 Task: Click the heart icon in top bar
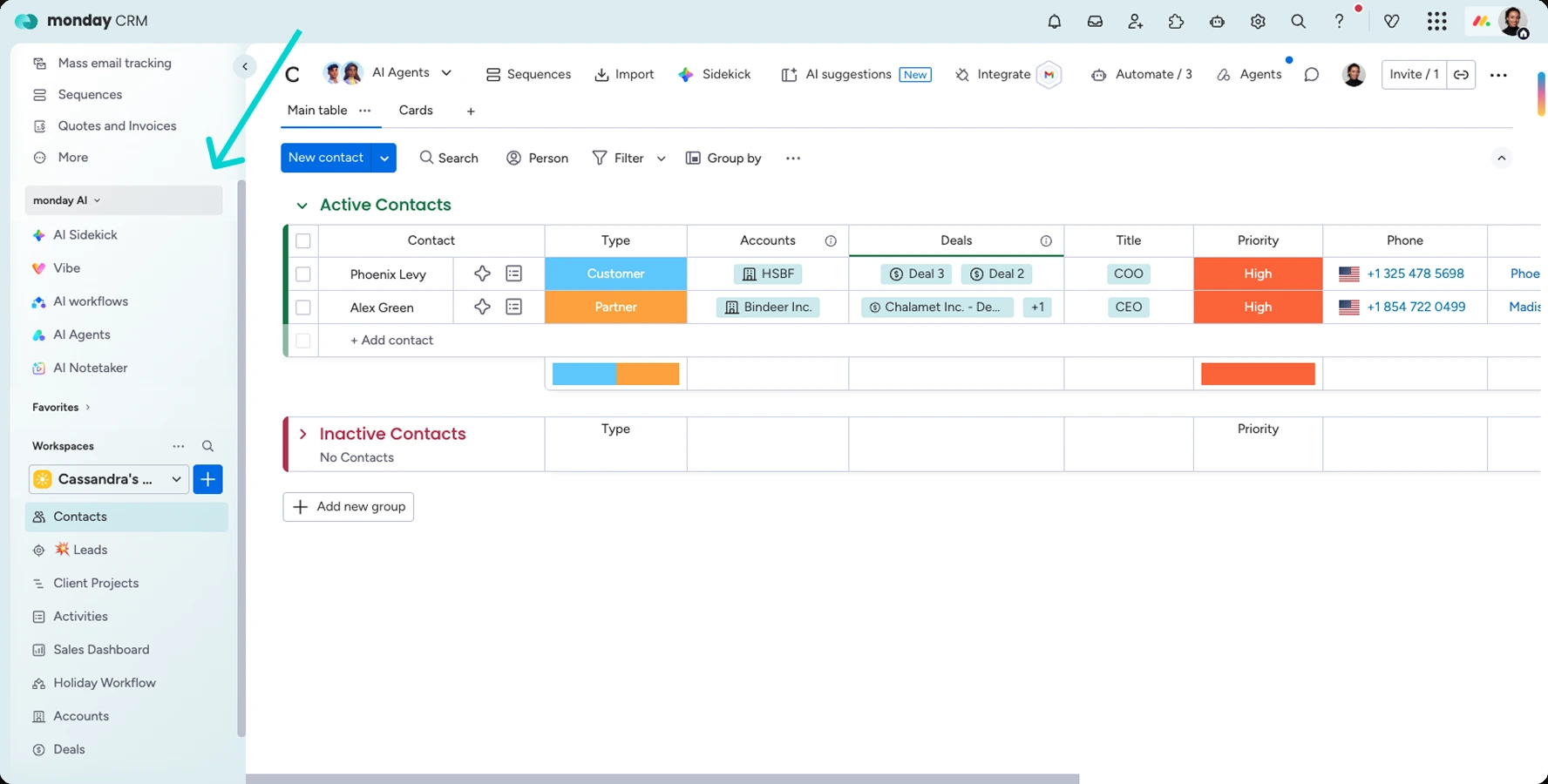[1391, 22]
